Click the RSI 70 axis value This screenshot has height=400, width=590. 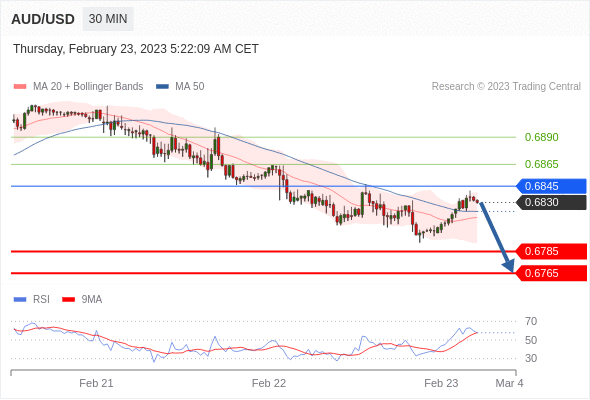[531, 321]
